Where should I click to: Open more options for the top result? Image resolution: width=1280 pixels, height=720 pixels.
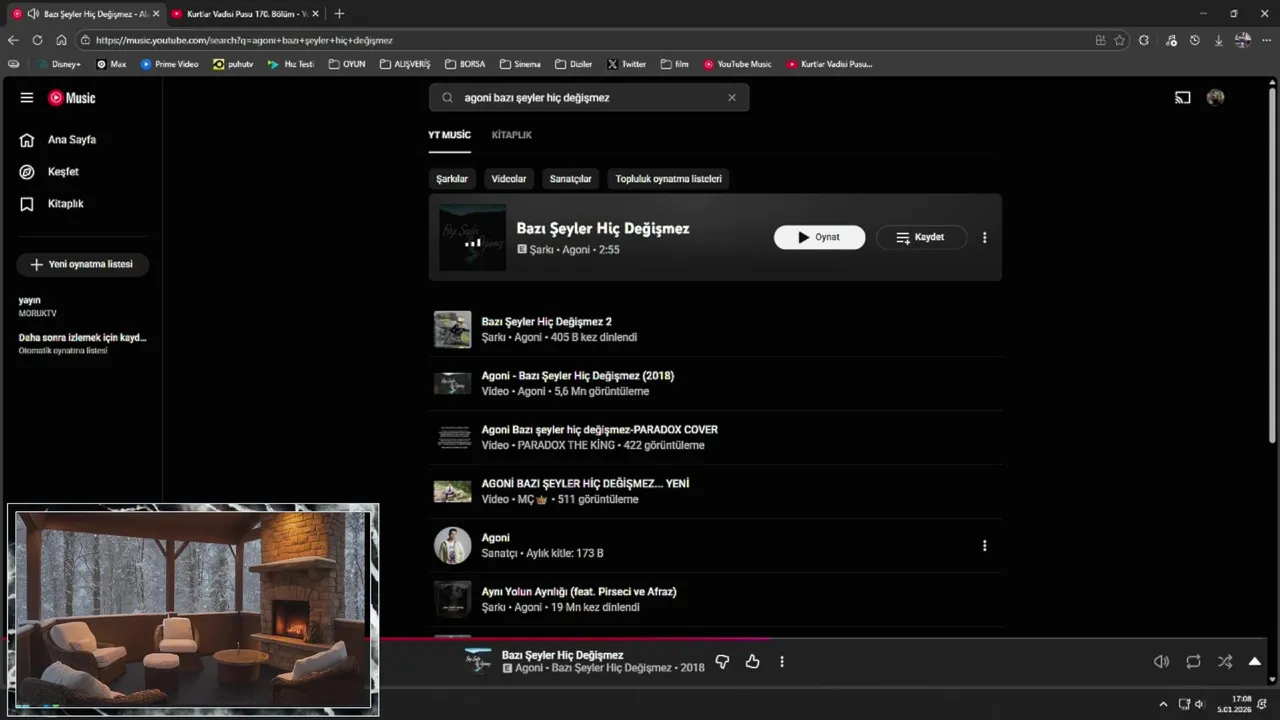pyautogui.click(x=984, y=238)
